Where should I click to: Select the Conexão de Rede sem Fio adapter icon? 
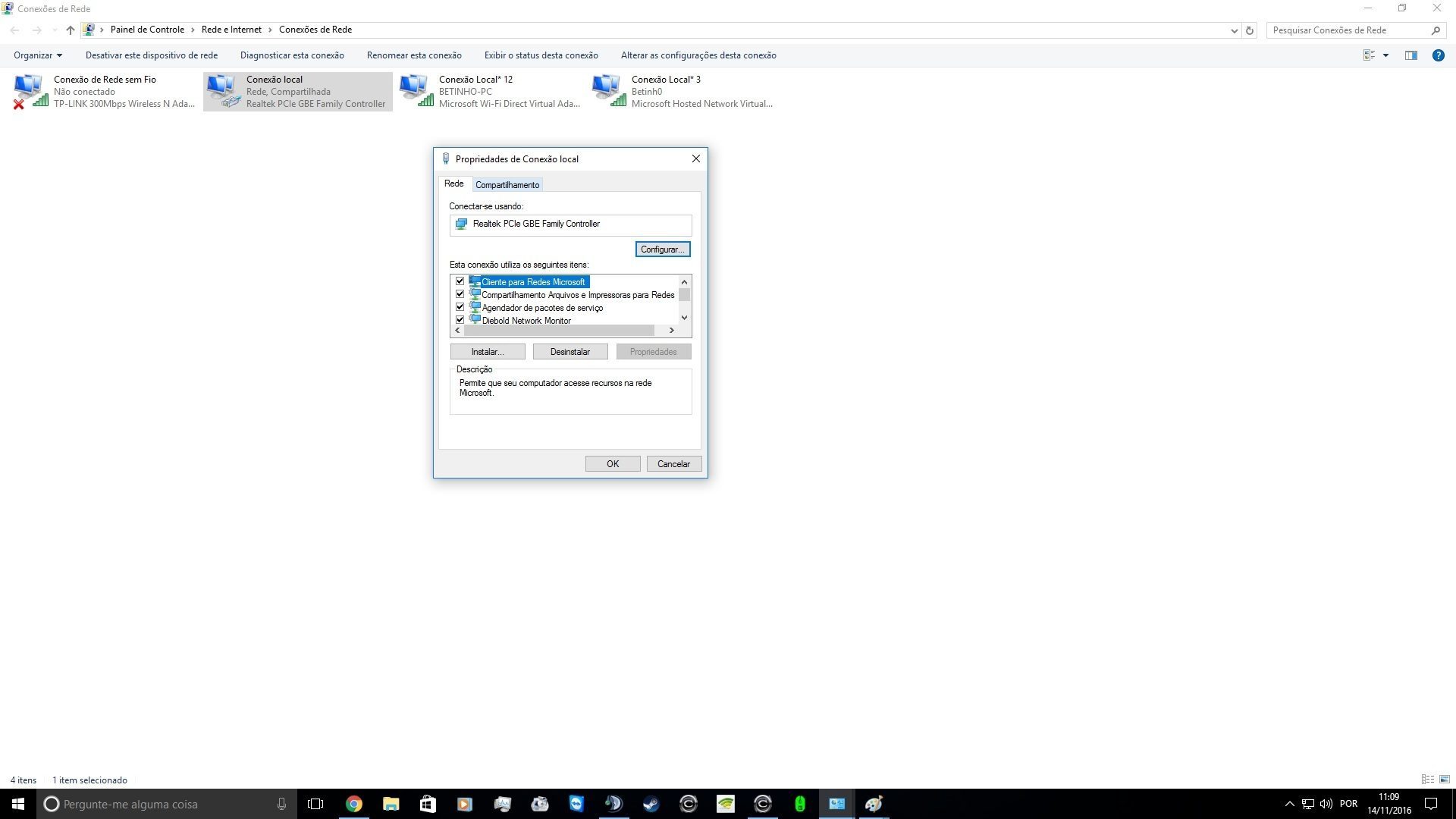30,91
